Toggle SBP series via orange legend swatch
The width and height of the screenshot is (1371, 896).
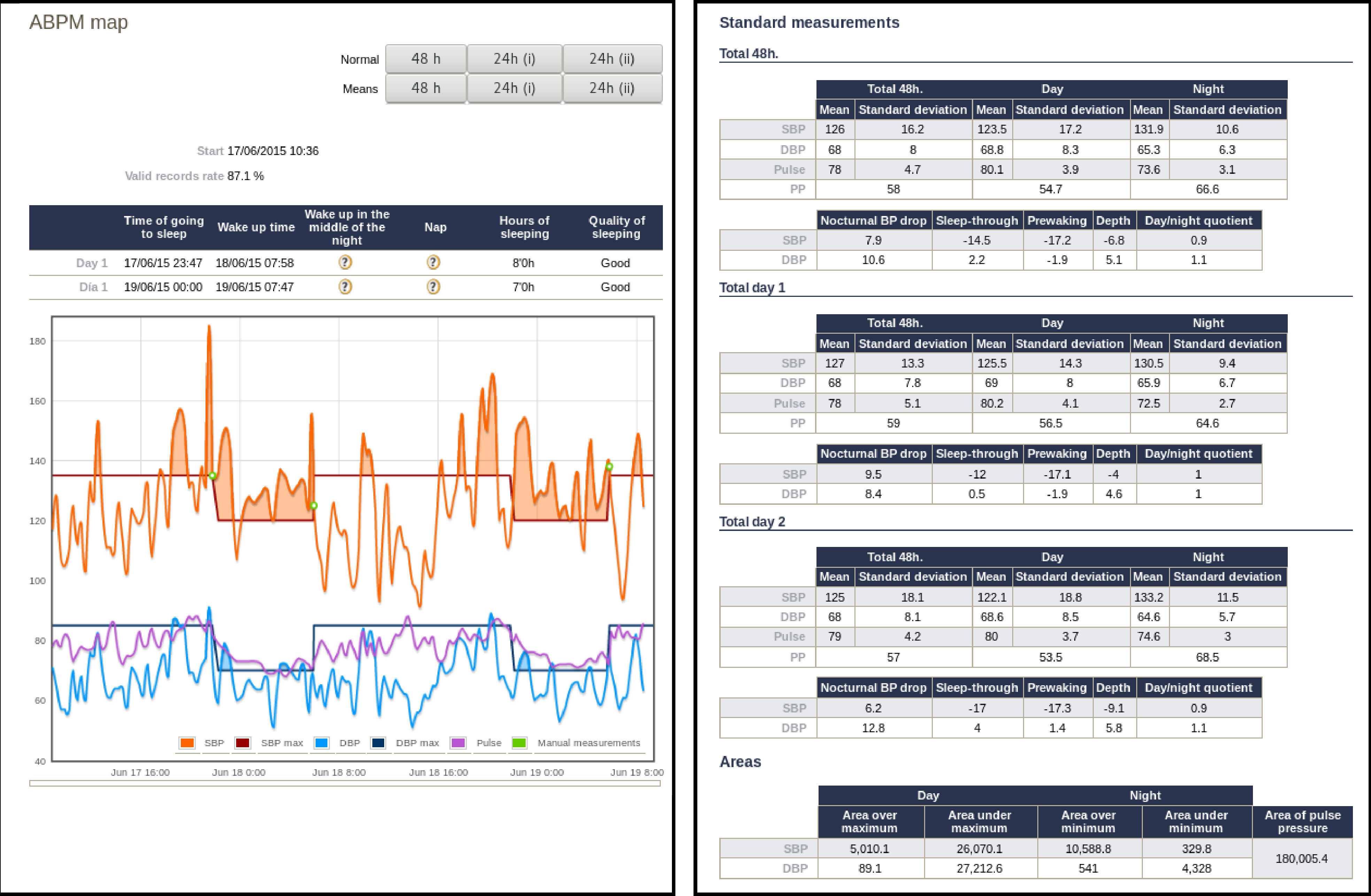point(187,743)
